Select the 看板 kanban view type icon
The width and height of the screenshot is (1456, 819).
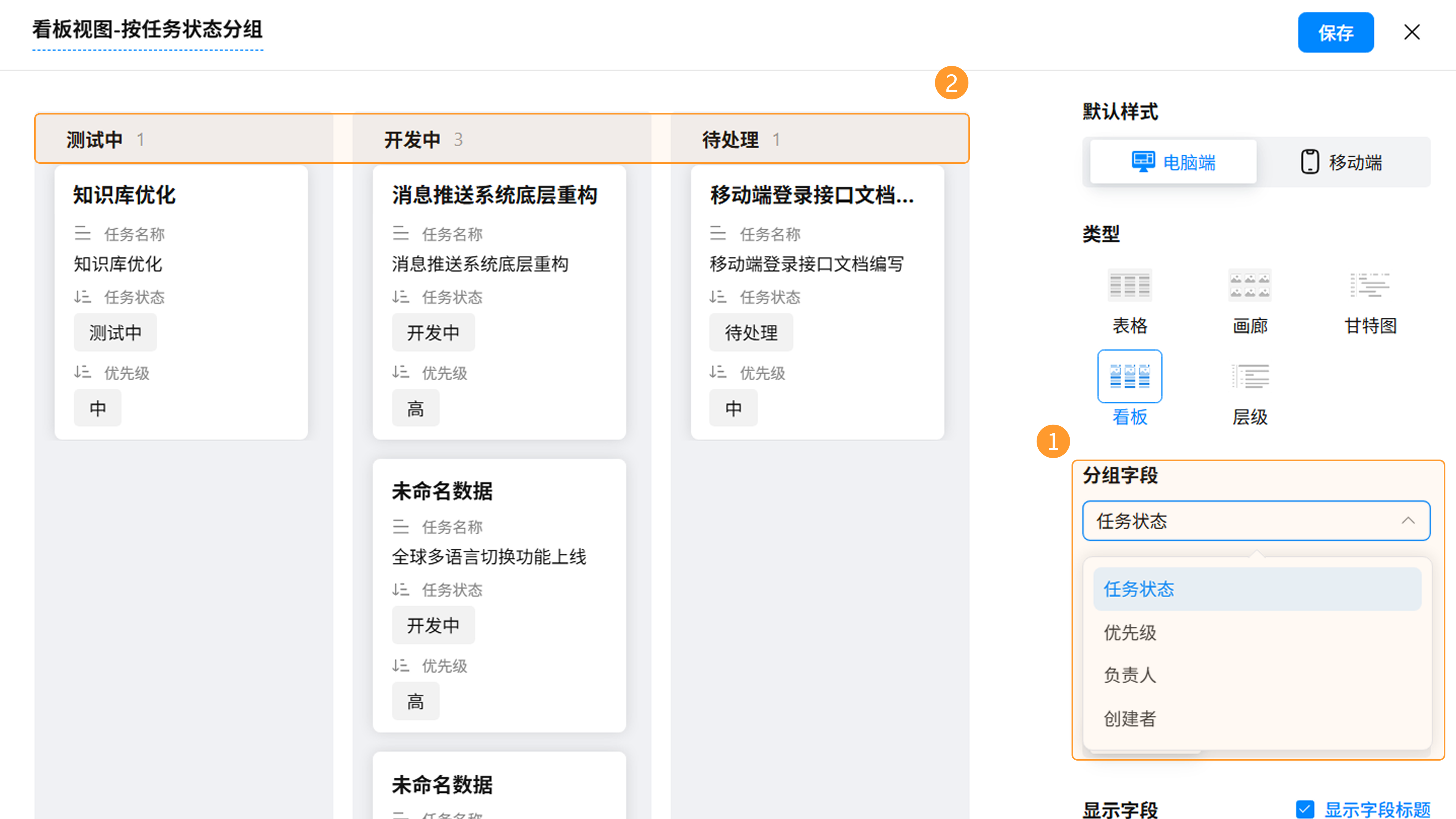(x=1129, y=377)
